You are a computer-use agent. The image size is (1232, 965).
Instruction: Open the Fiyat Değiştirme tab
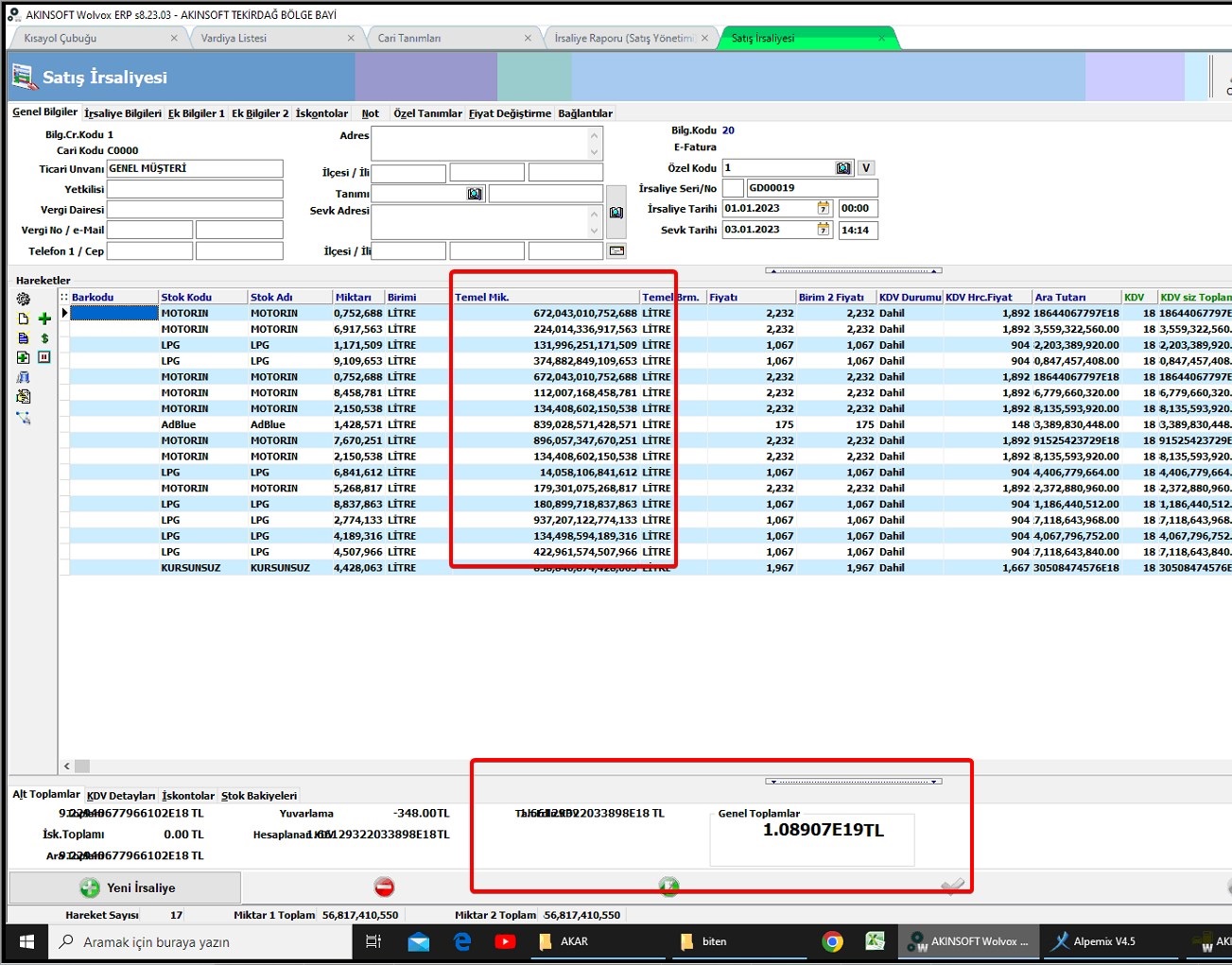[510, 113]
